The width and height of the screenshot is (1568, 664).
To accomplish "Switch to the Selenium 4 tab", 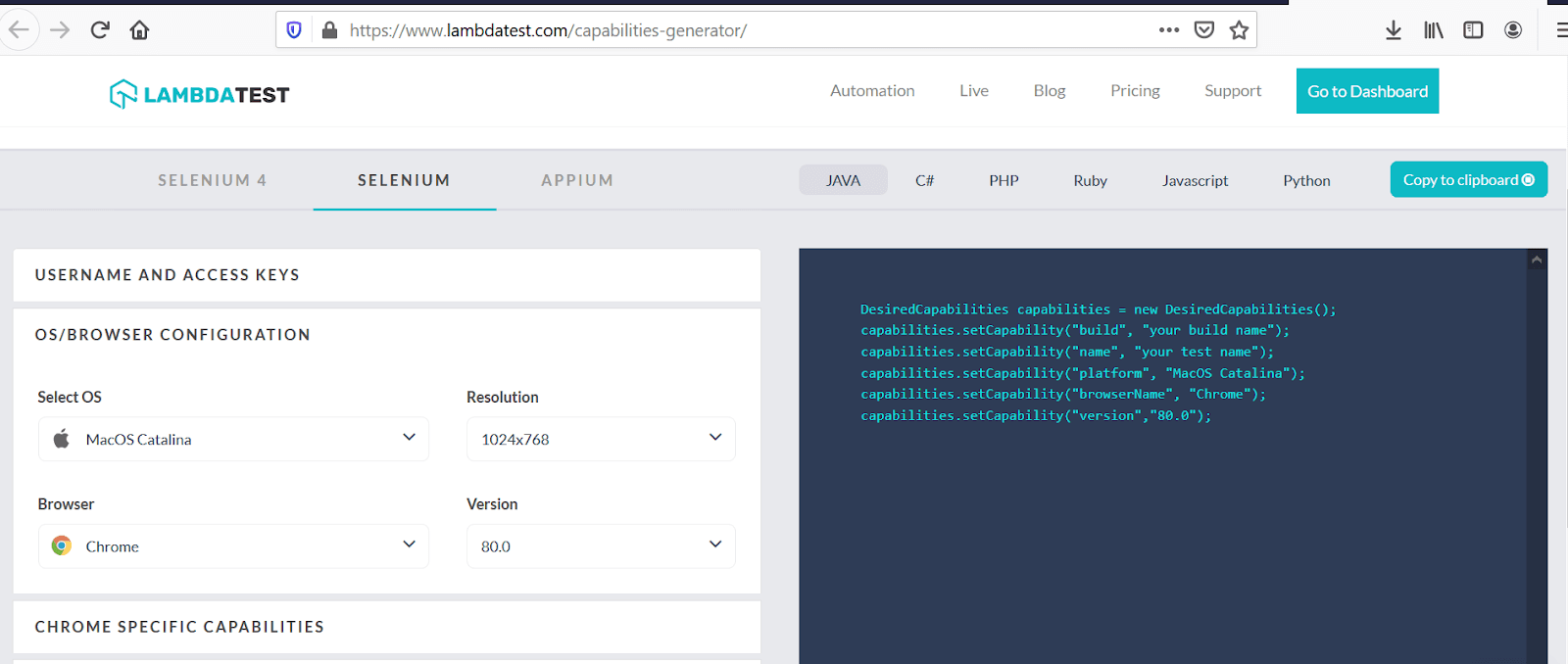I will pos(213,180).
